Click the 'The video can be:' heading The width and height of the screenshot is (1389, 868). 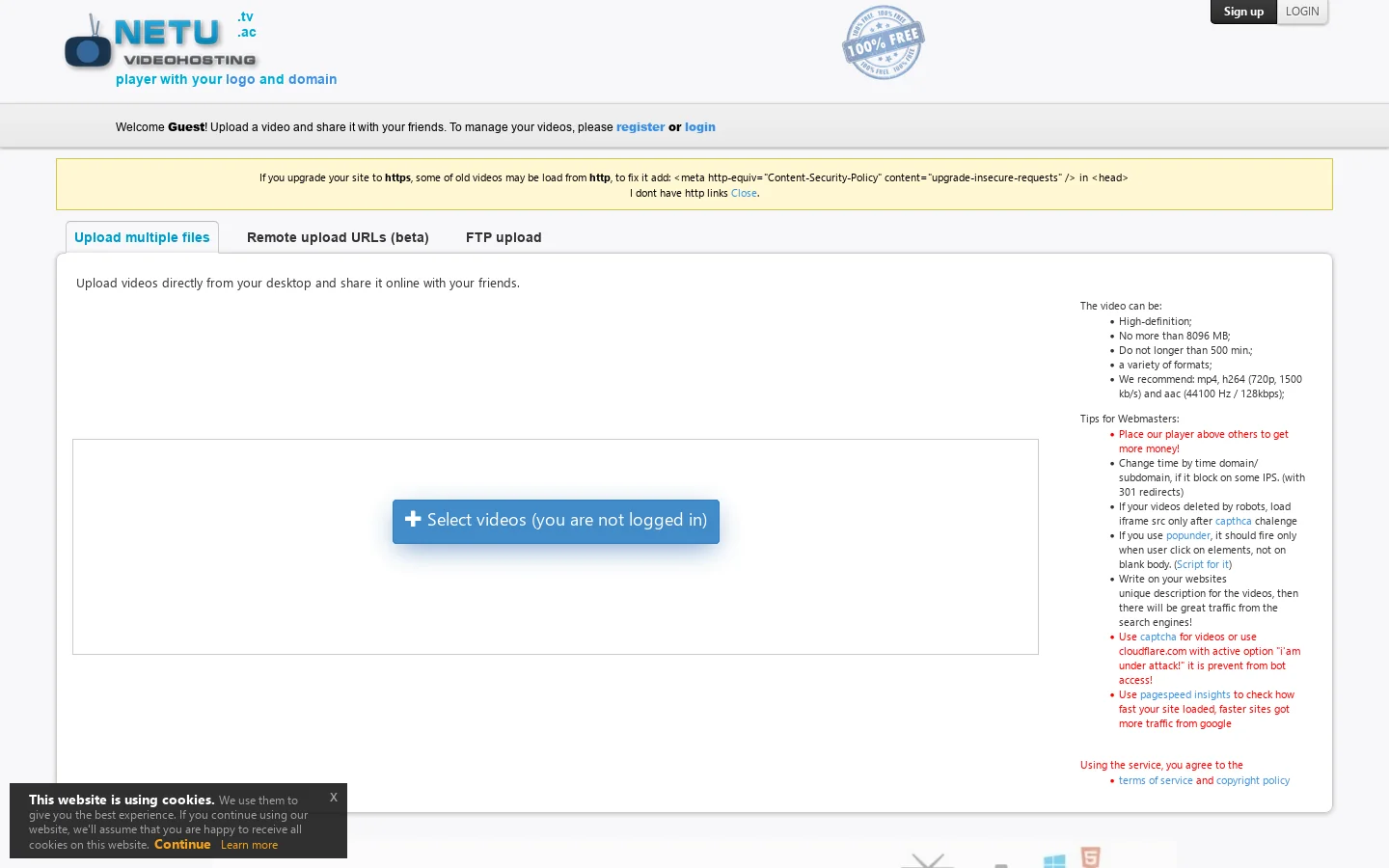(x=1121, y=306)
